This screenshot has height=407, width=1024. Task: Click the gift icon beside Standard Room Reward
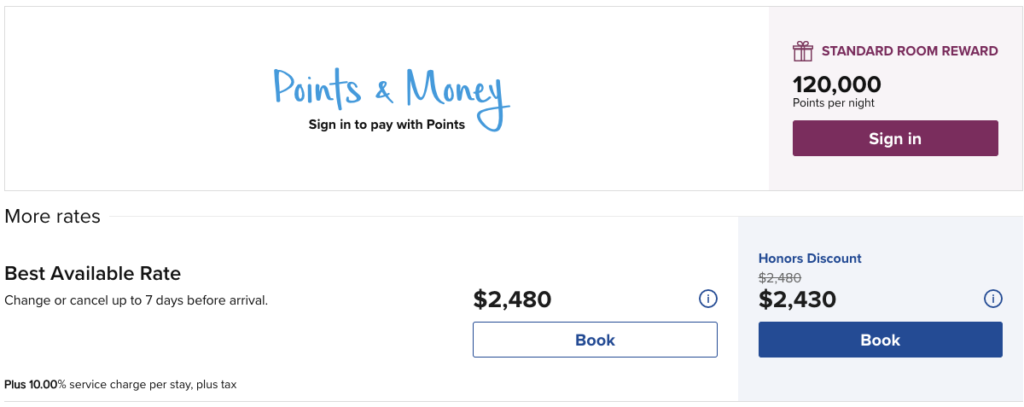click(802, 51)
